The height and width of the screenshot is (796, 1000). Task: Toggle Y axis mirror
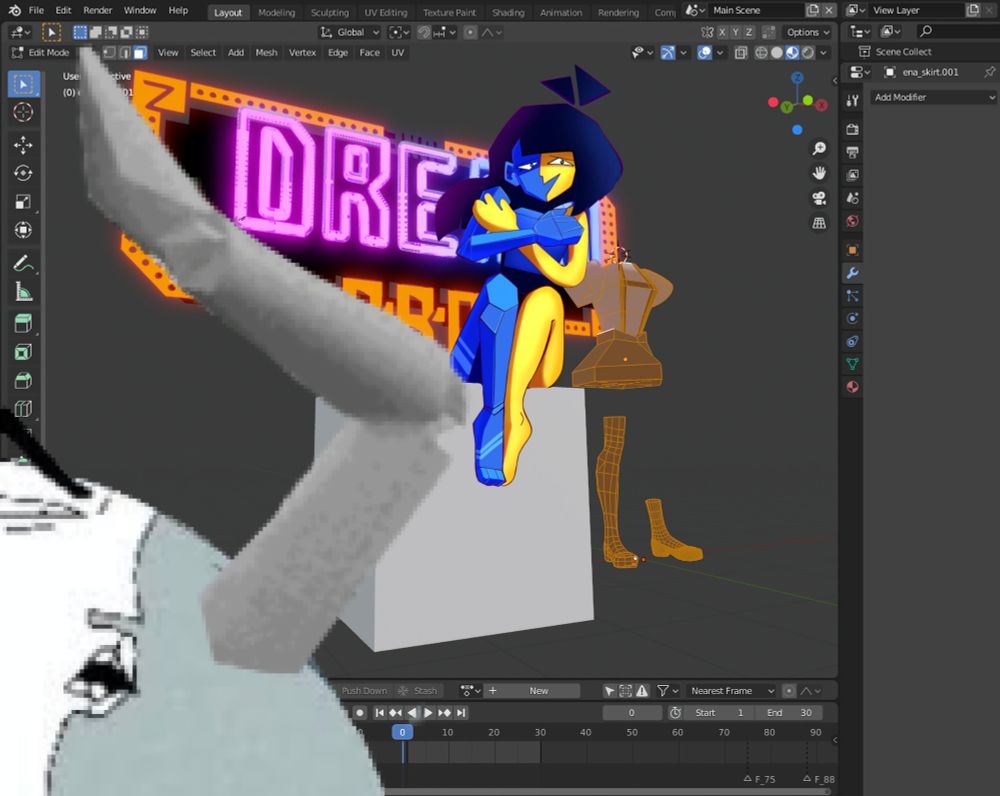tap(735, 32)
